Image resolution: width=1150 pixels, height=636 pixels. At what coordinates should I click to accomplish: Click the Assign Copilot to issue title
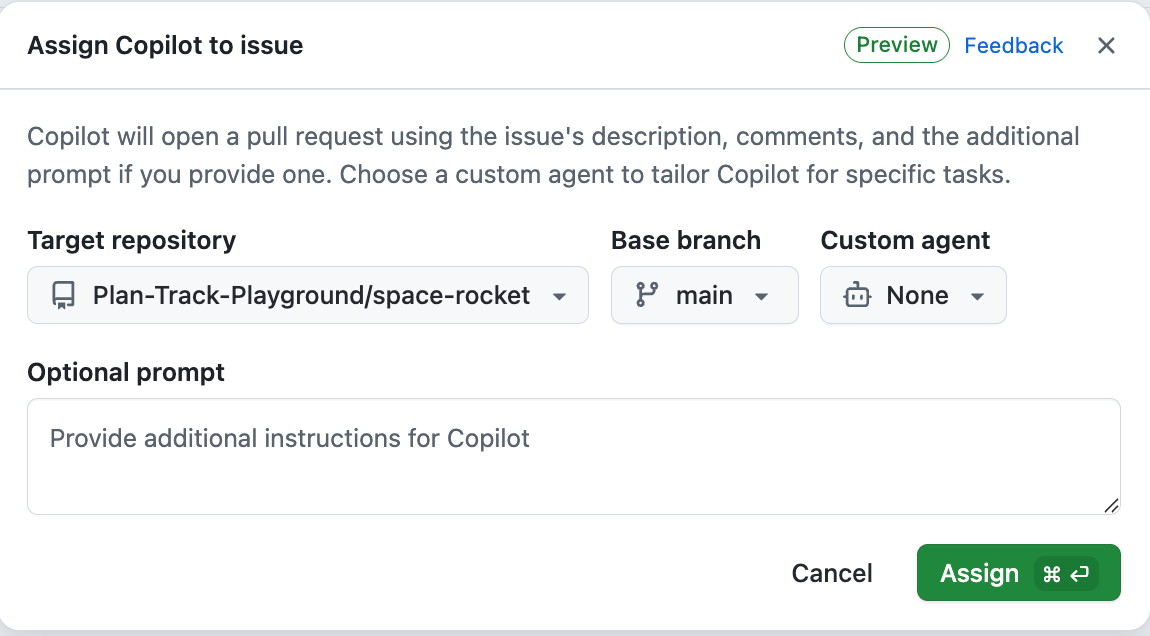click(x=164, y=45)
